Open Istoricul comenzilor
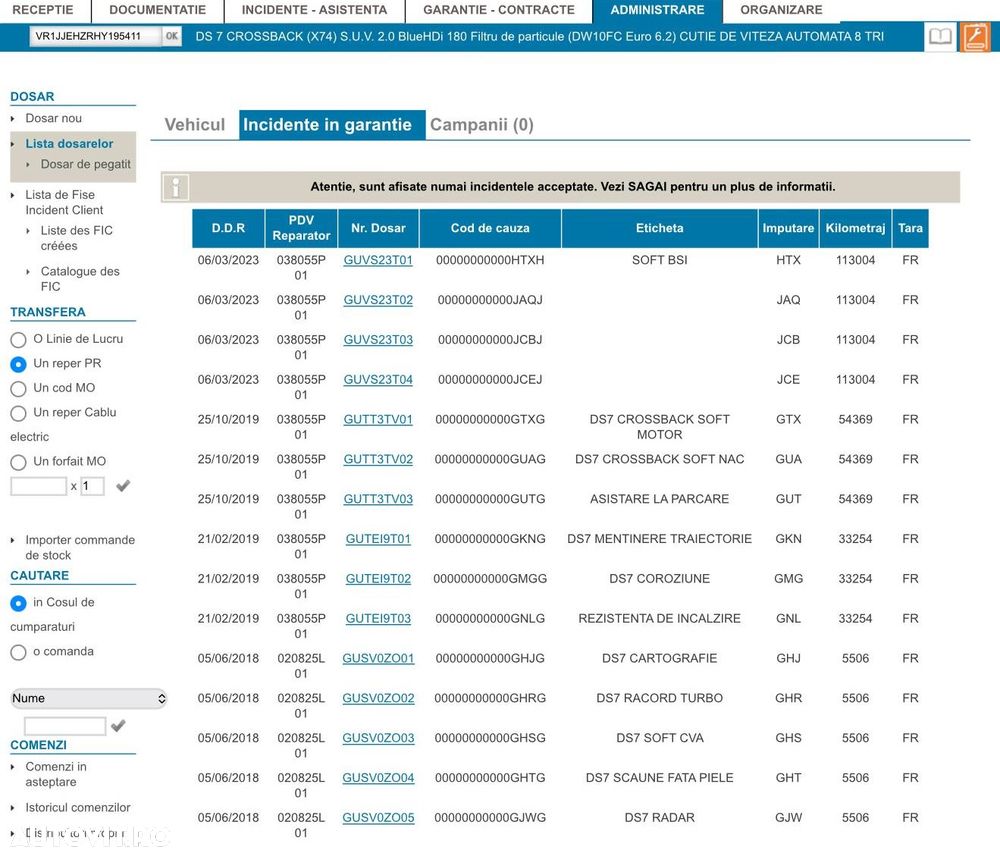The height and width of the screenshot is (857, 1000). pyautogui.click(x=78, y=808)
